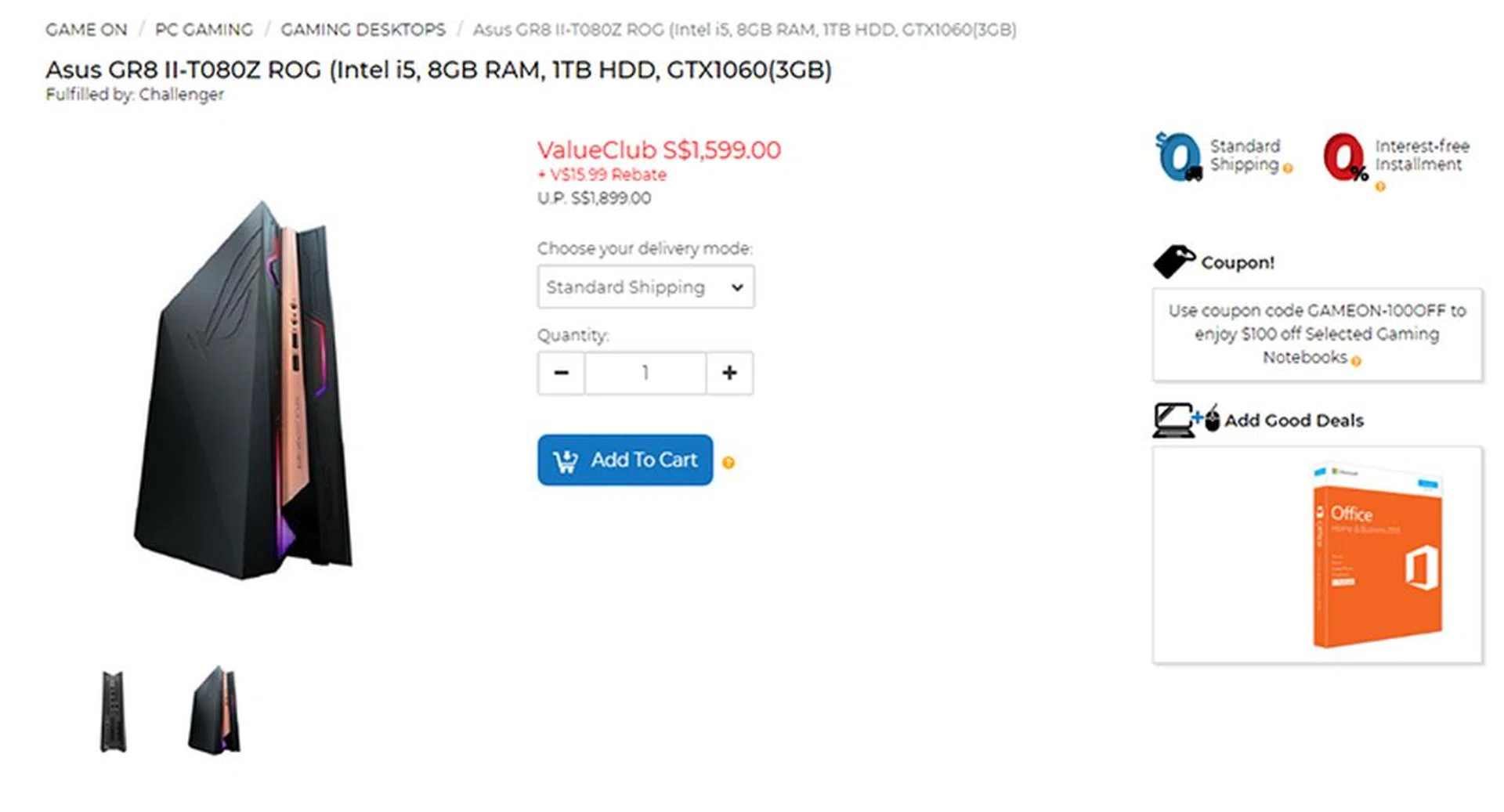The height and width of the screenshot is (812, 1504).
Task: Decrease quantity with the minus button
Action: pos(561,373)
